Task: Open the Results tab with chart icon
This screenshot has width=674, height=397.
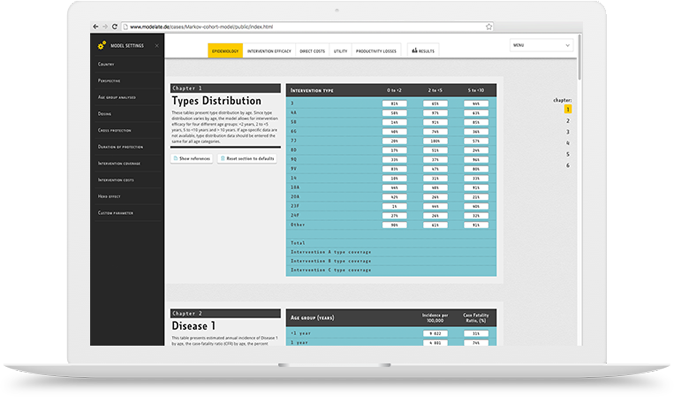Action: point(423,51)
